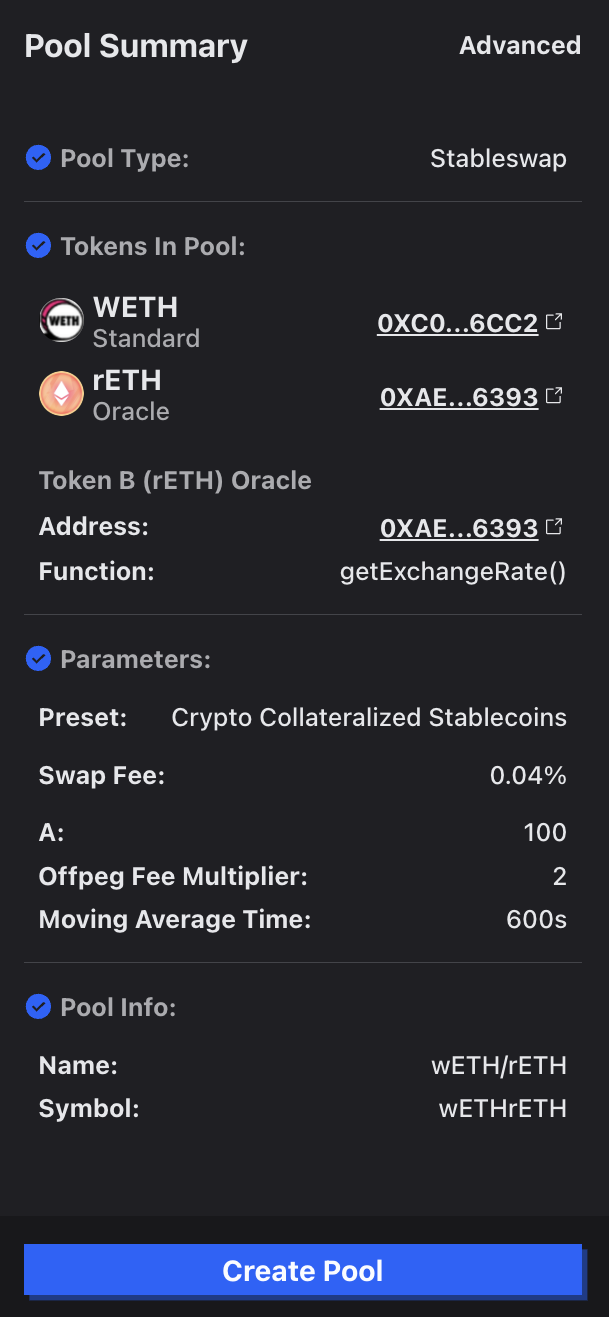609x1317 pixels.
Task: Click the 0XAE...6393 Oracle address text
Action: tap(458, 527)
